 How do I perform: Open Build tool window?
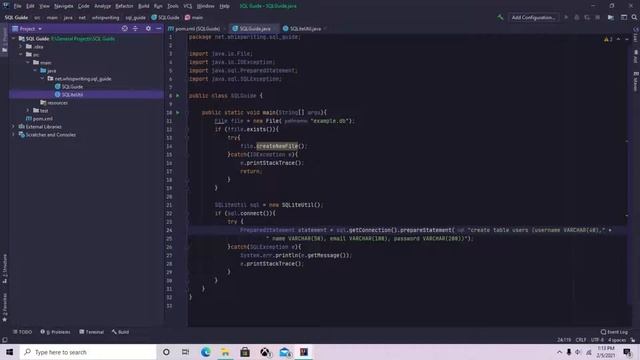coord(120,332)
